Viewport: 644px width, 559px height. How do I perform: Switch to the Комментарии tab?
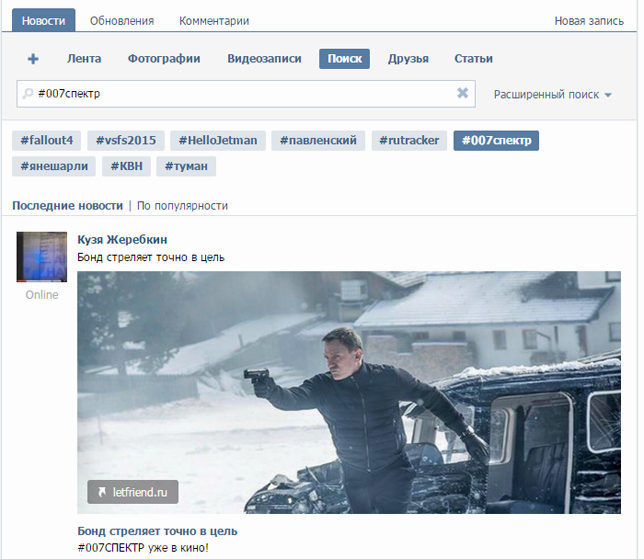(214, 21)
